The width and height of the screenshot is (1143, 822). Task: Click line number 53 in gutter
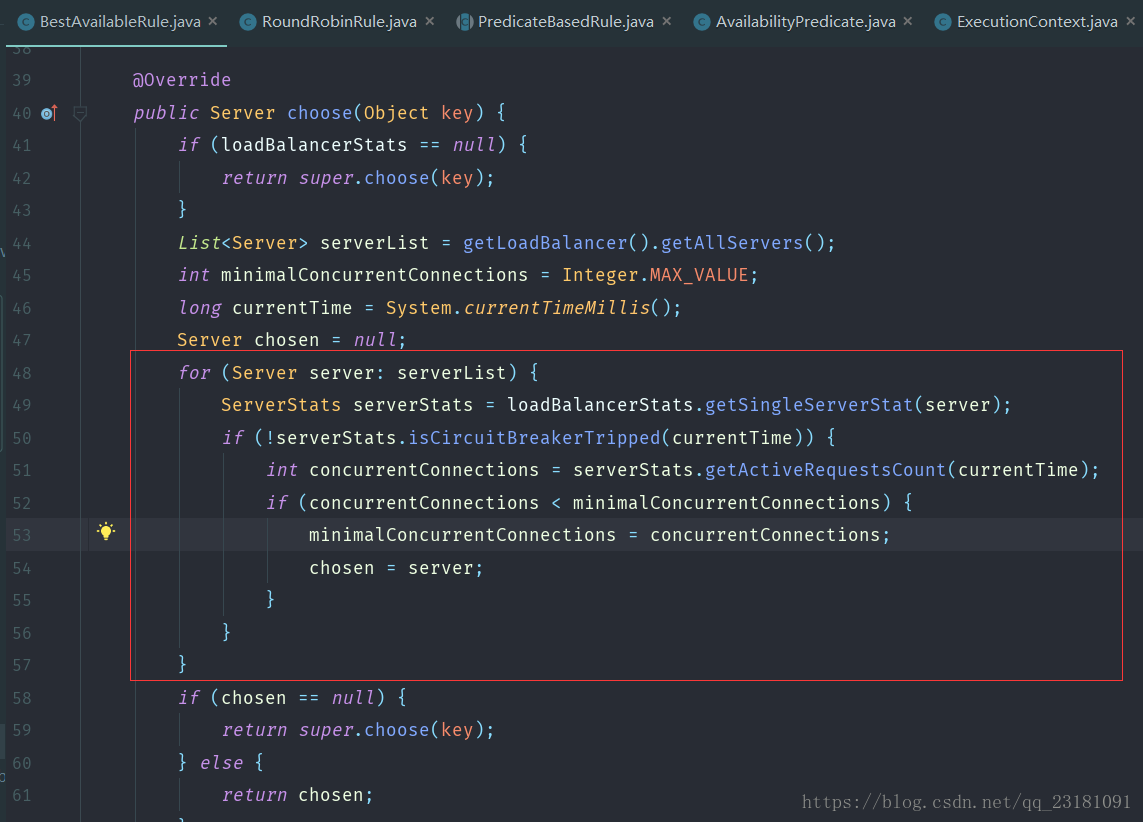click(22, 536)
